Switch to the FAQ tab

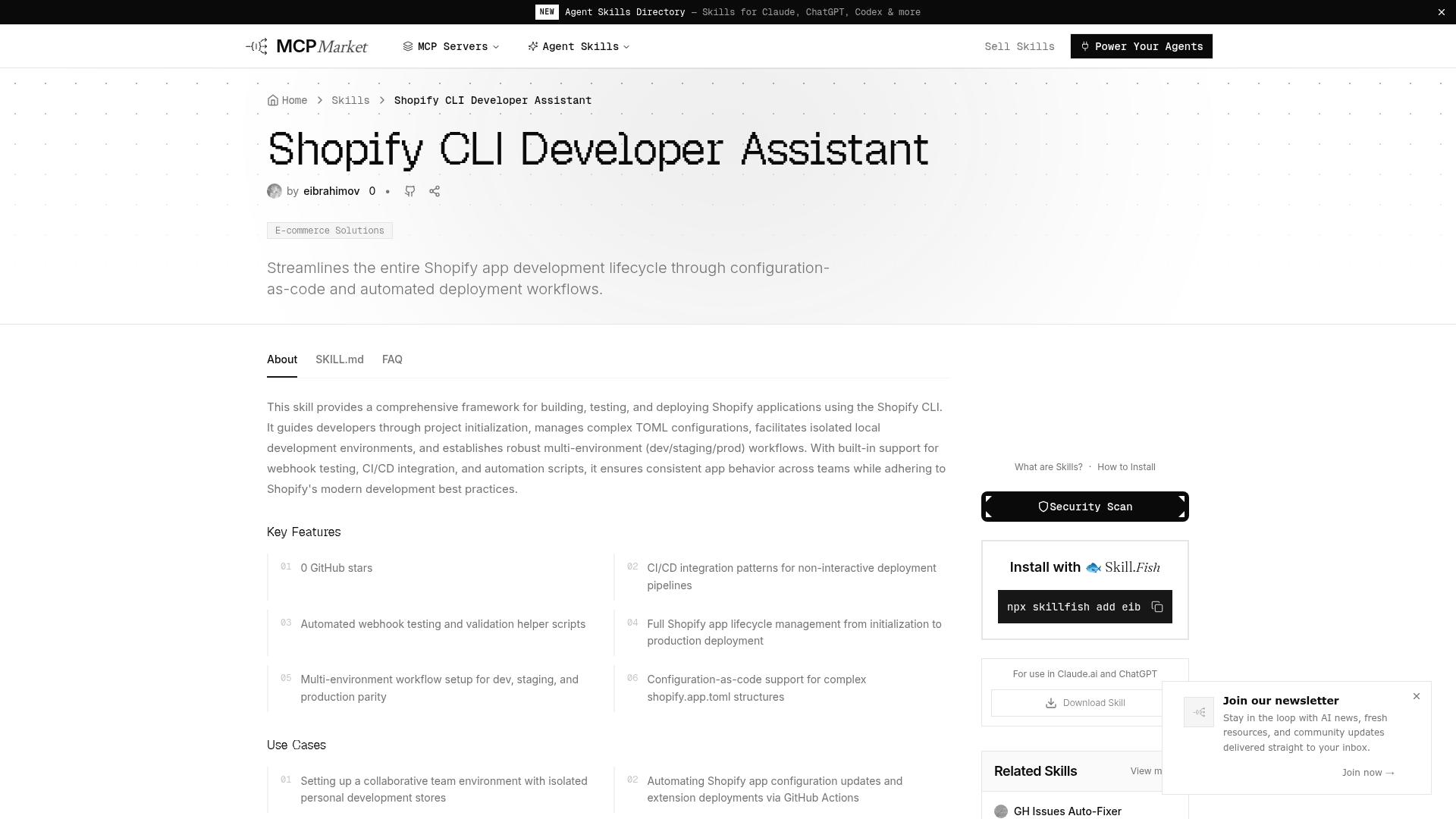point(392,359)
